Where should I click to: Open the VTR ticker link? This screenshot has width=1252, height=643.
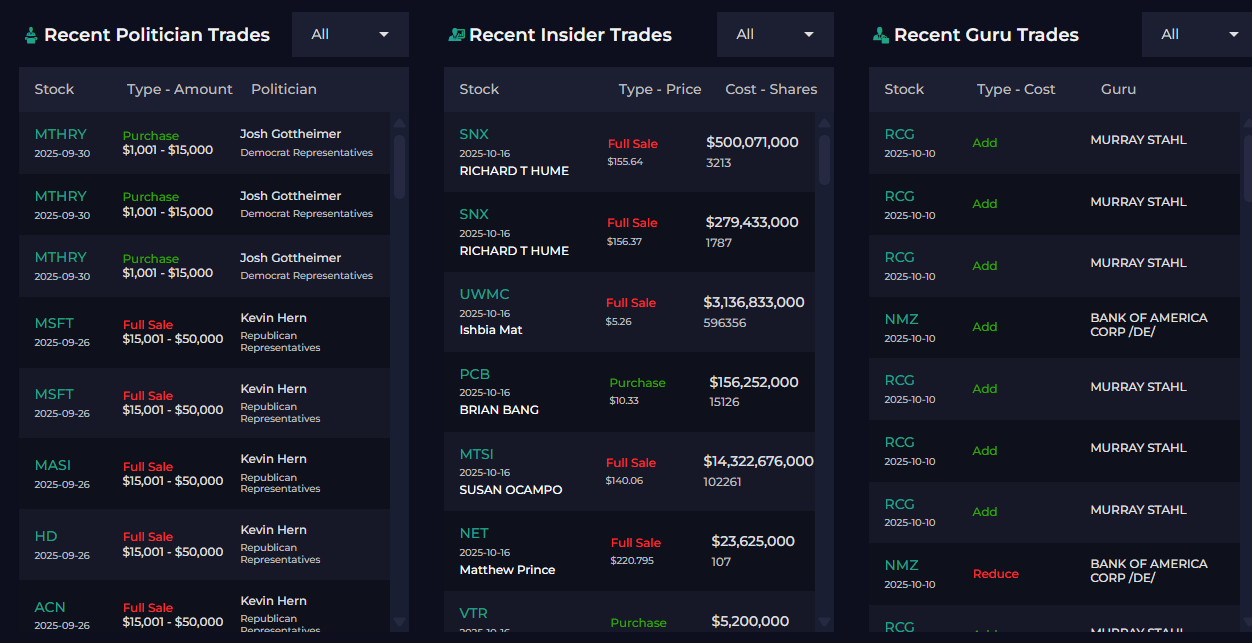tap(474, 613)
